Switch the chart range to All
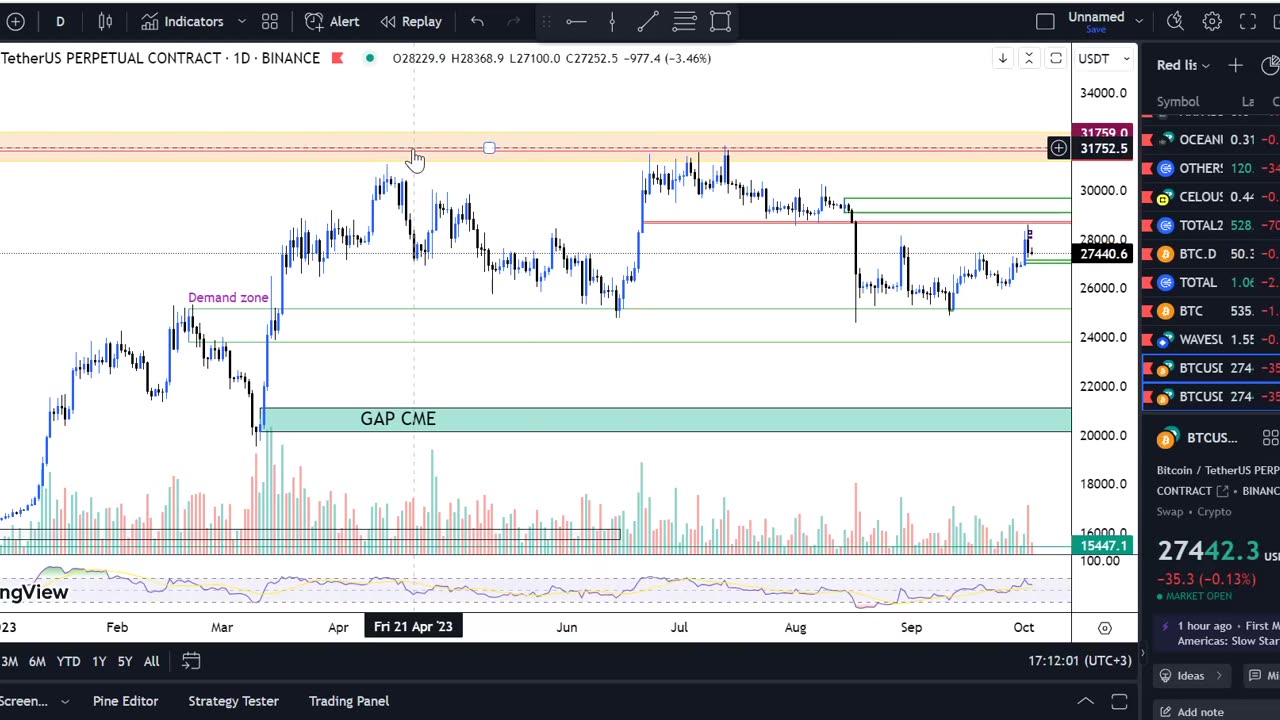 tap(151, 661)
